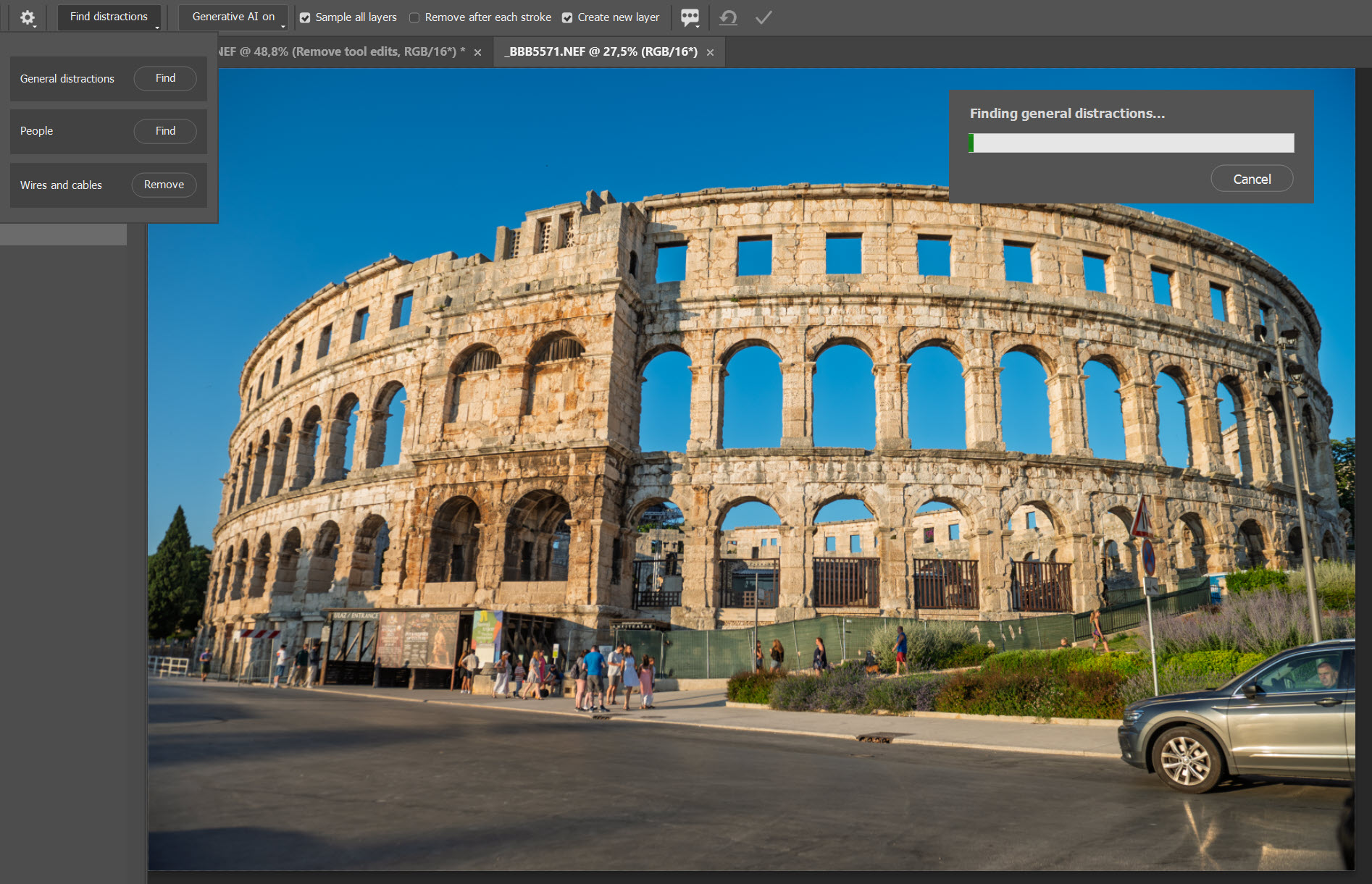The image size is (1372, 884).
Task: Switch to the Remove tool edits tab
Action: coord(340,52)
